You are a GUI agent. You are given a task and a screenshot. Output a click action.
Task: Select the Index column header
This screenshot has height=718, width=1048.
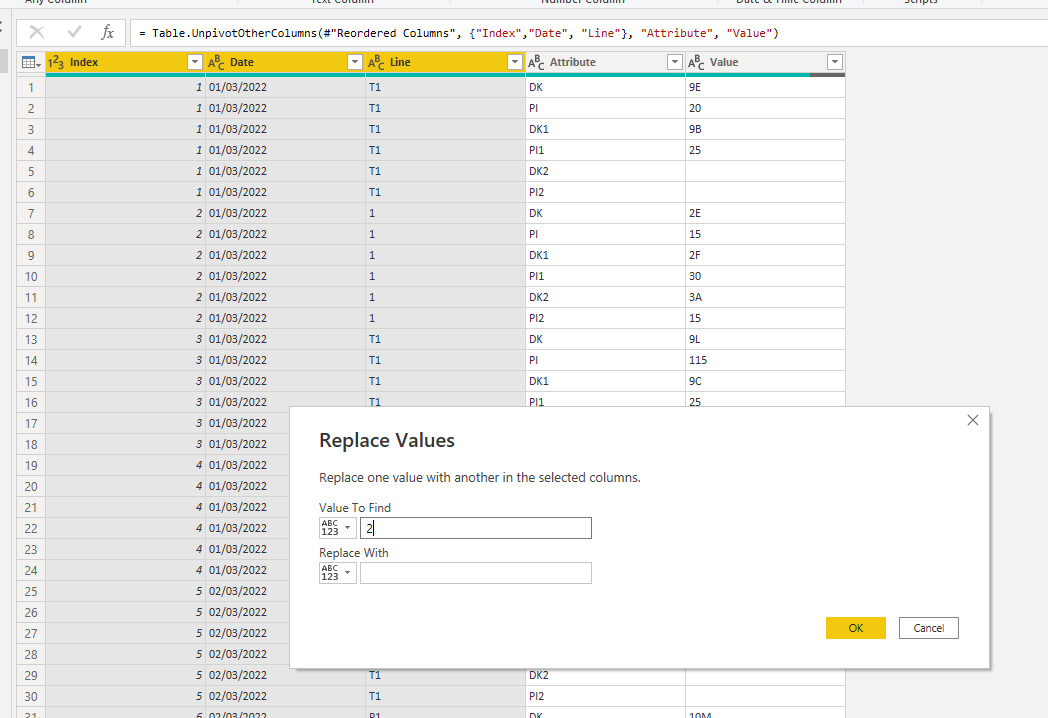point(125,62)
